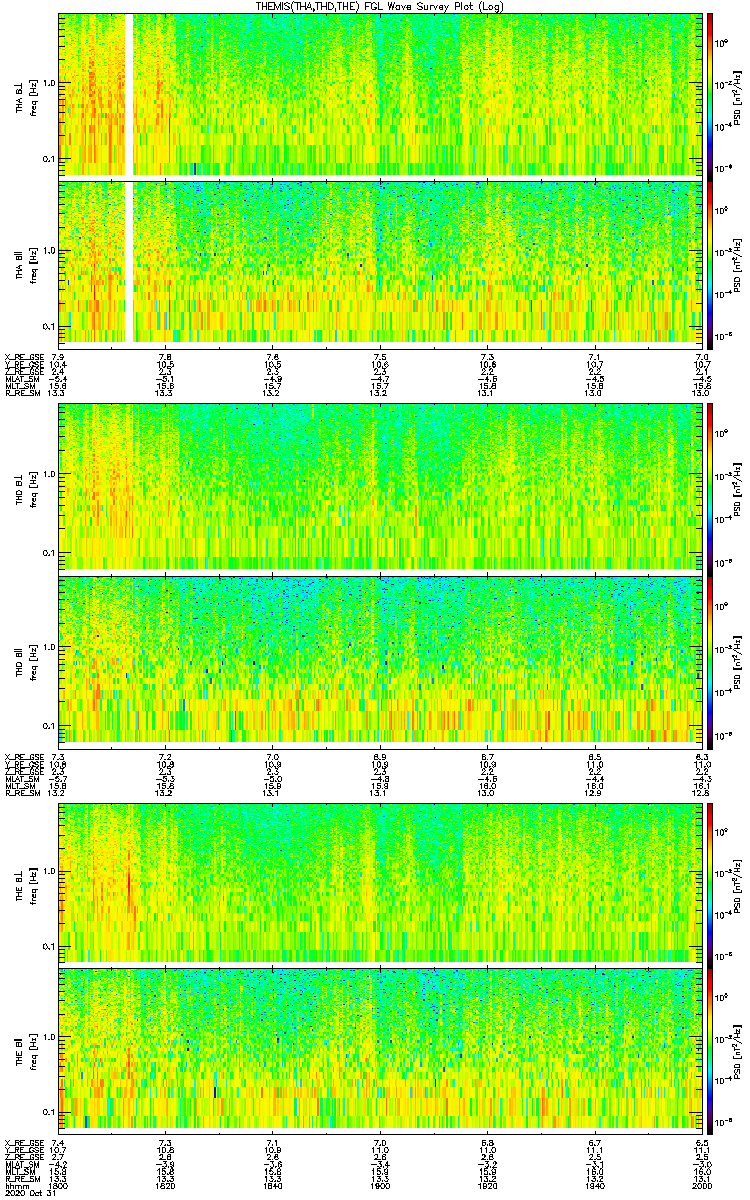Screen dimensions: 750x1200
Task: Click the X_RE_GSE row label under the THE panels
Action: coord(24,1142)
